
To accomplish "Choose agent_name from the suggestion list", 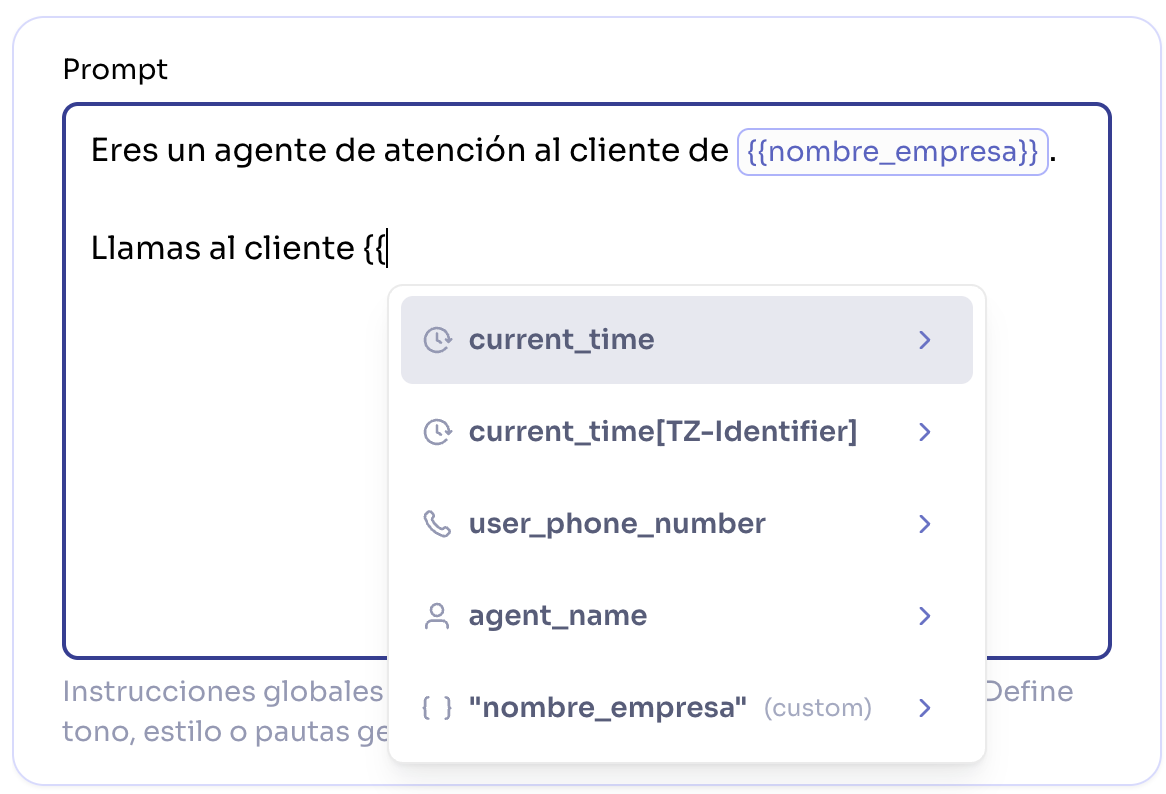I will (x=558, y=616).
